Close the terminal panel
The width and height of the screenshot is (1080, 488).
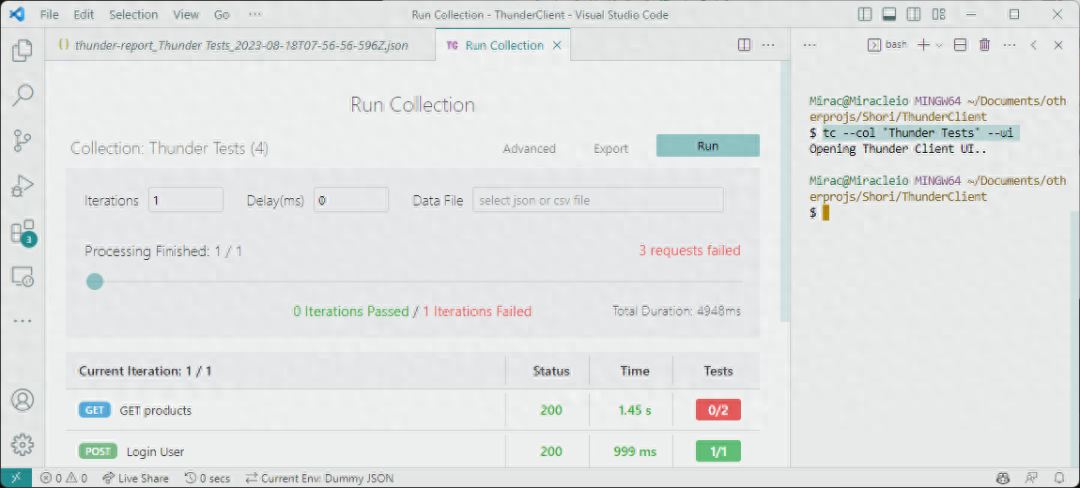[x=1059, y=45]
